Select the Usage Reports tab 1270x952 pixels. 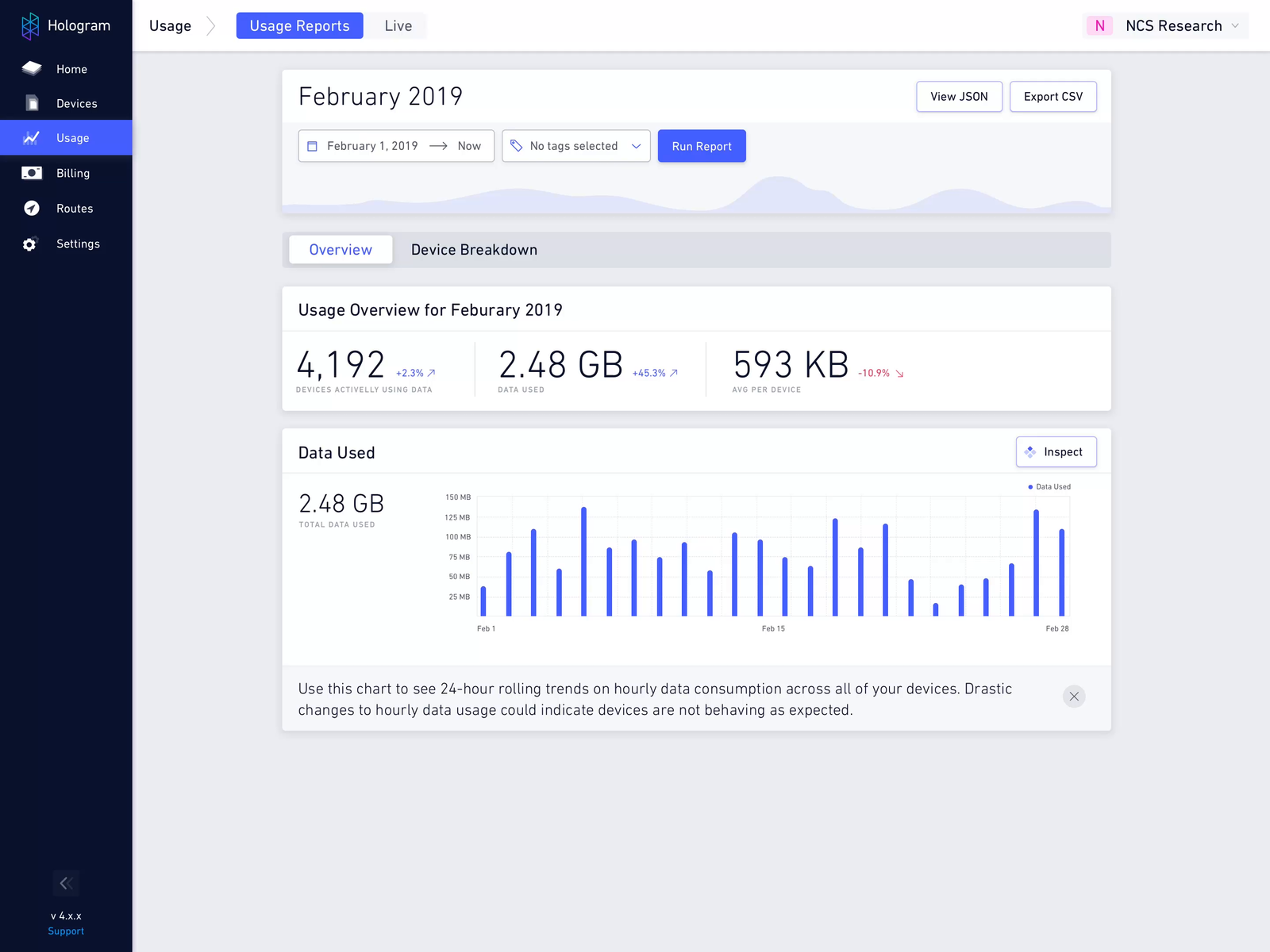299,25
